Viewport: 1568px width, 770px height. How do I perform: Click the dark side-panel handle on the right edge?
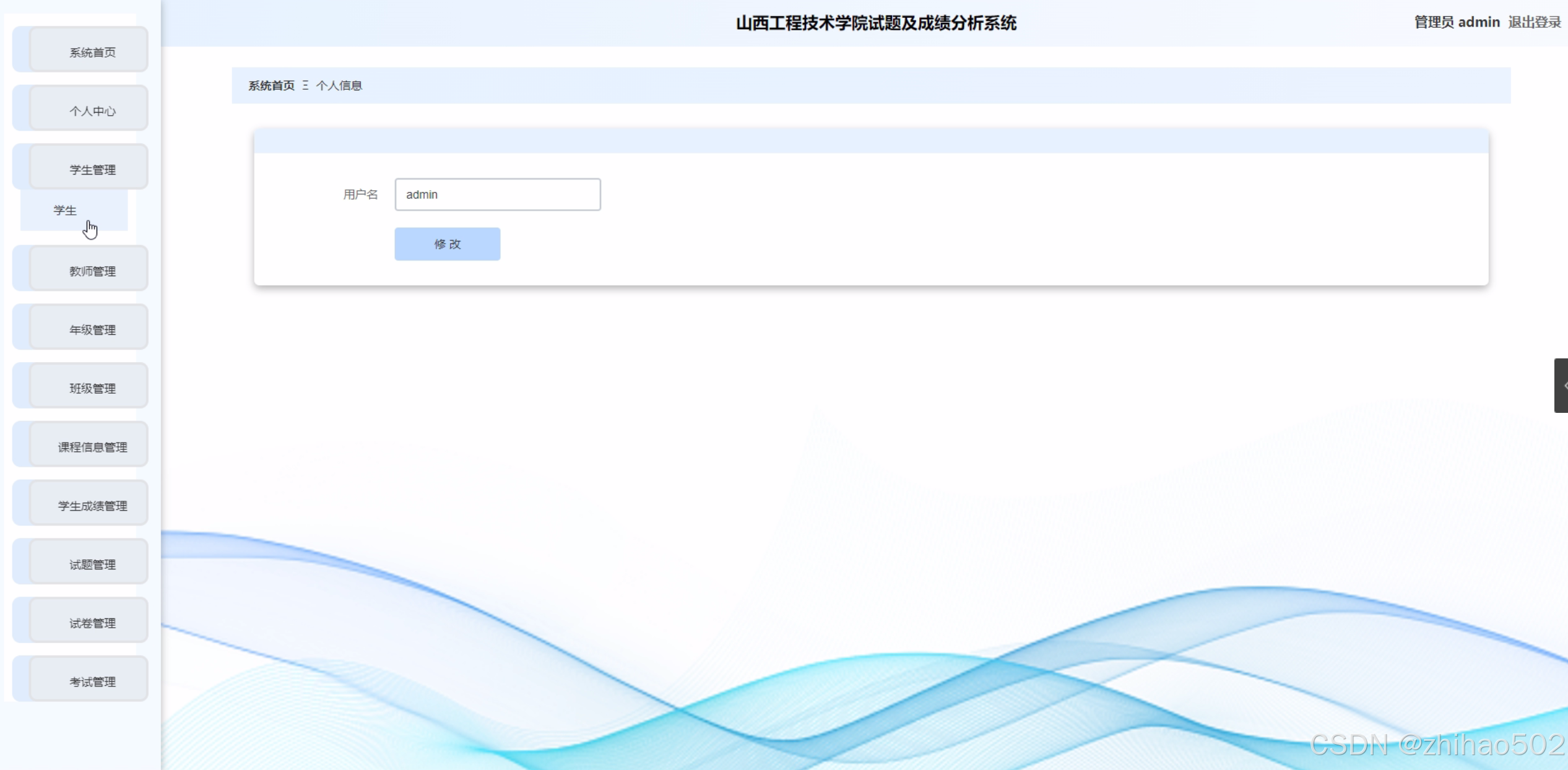point(1561,385)
